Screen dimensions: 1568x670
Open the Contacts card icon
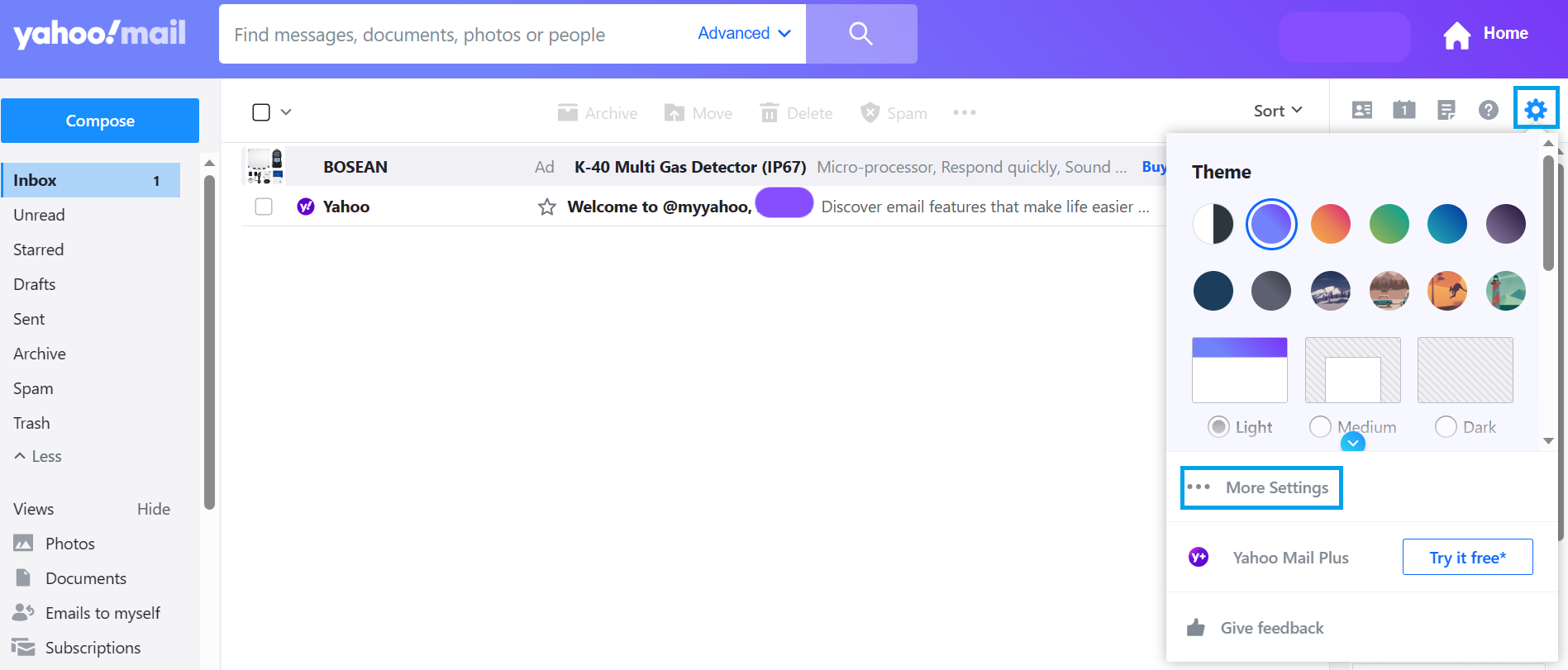coord(1362,110)
